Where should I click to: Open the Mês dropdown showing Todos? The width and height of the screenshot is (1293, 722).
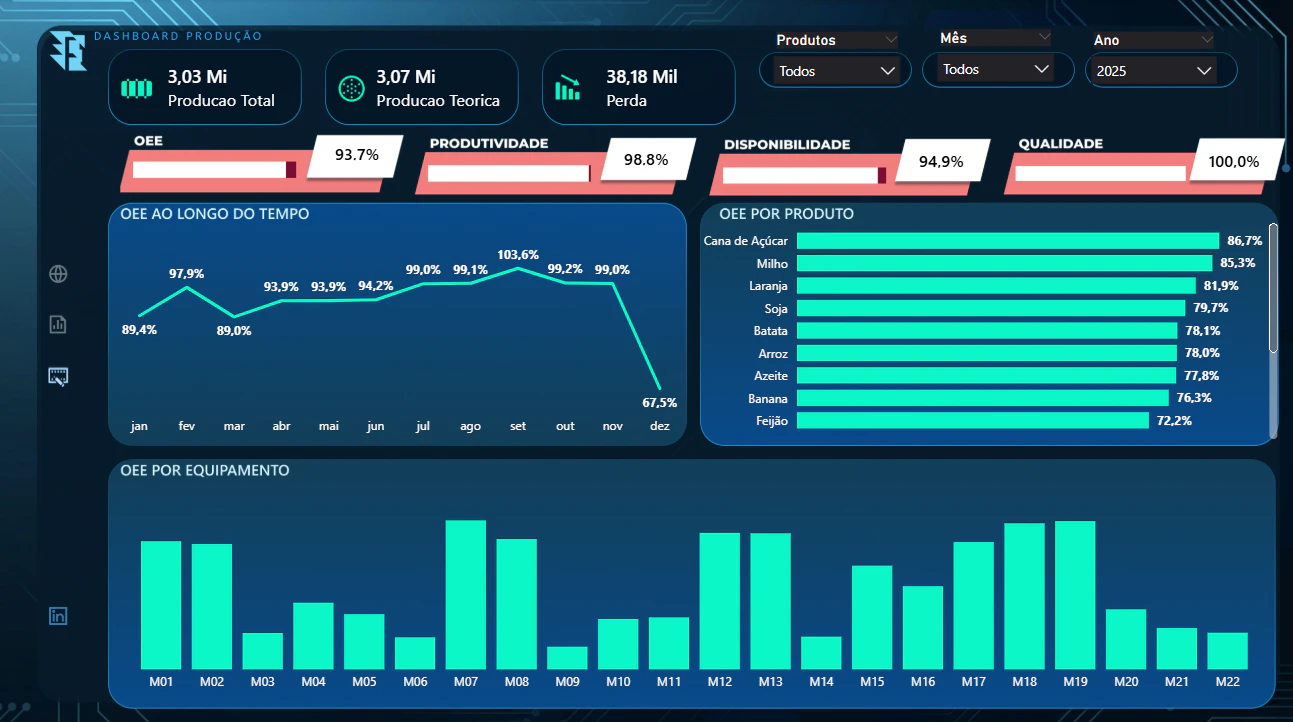pyautogui.click(x=997, y=69)
